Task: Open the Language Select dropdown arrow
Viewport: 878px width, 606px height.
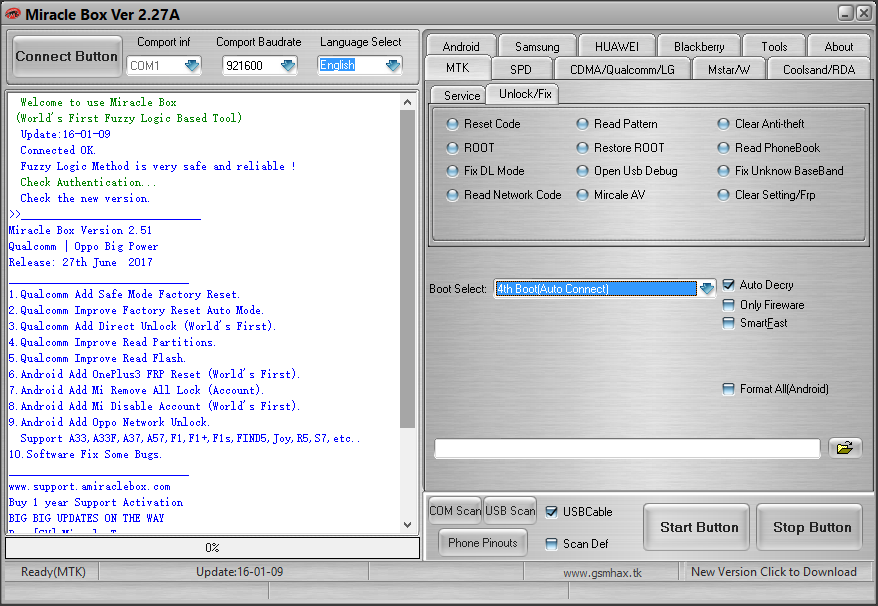Action: click(x=393, y=66)
